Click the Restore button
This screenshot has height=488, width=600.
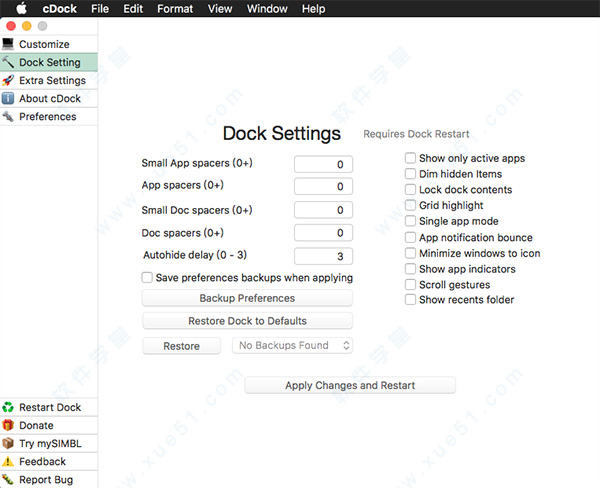[x=181, y=346]
